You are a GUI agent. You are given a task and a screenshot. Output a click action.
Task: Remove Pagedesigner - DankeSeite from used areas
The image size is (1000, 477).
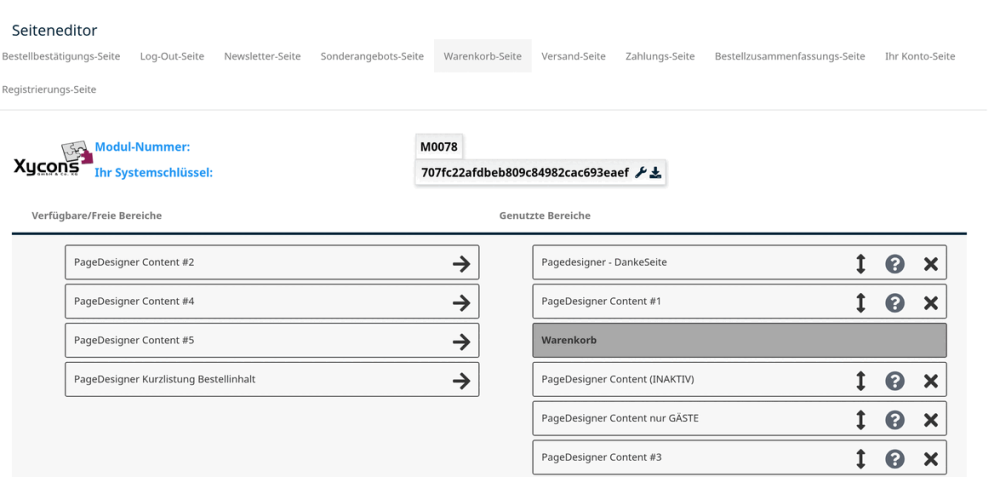930,263
